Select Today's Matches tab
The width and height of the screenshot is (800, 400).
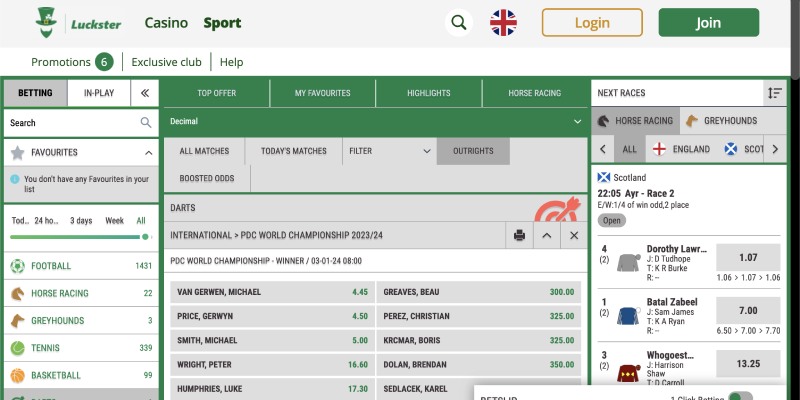coord(293,151)
